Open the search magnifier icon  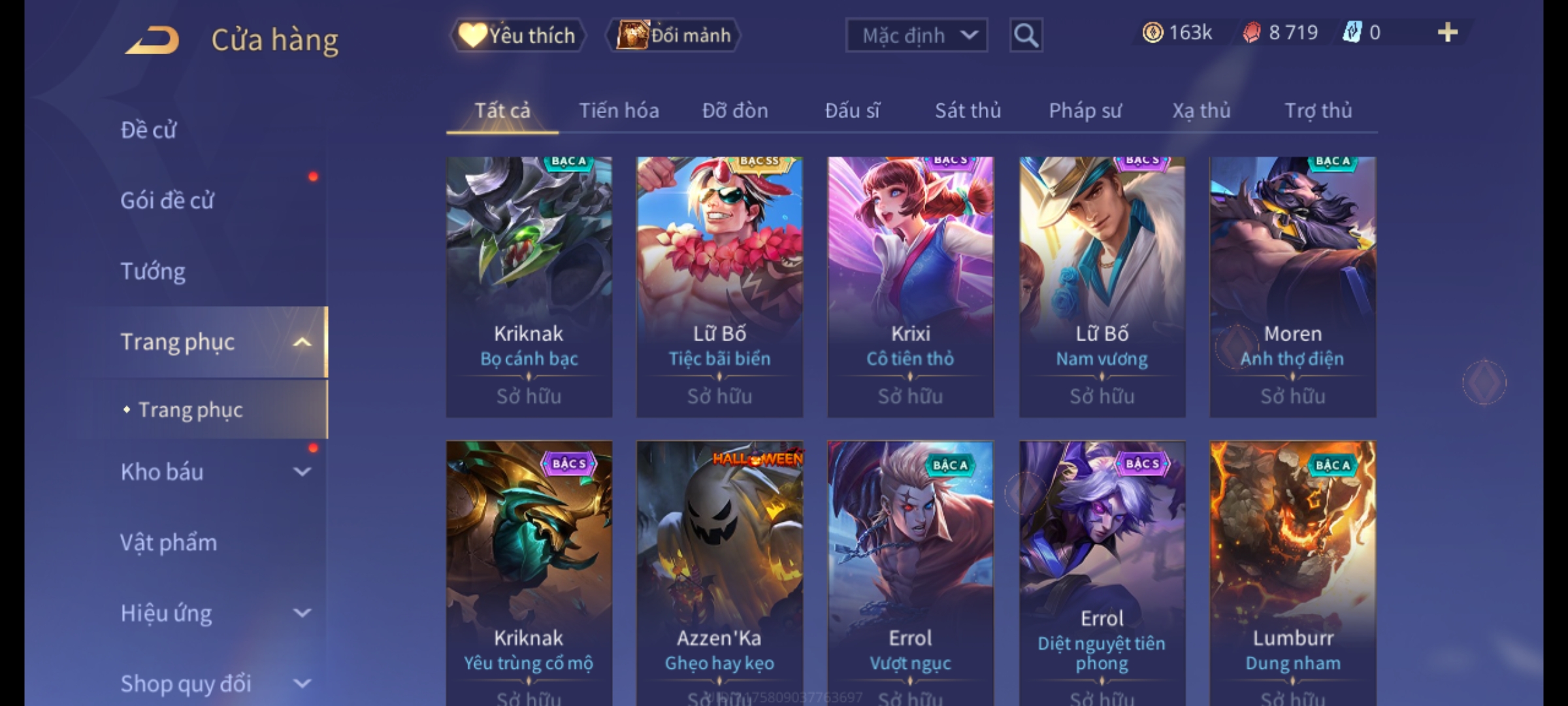(x=1026, y=35)
